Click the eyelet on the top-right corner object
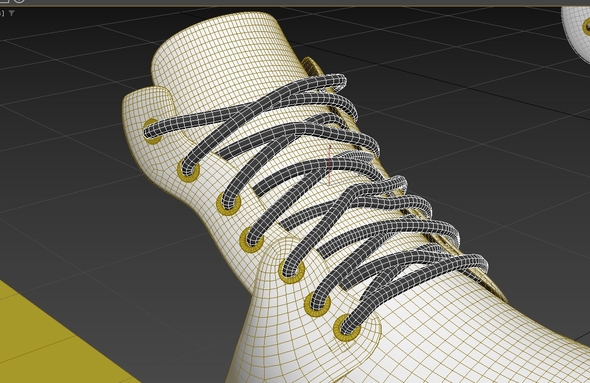Image resolution: width=590 pixels, height=383 pixels. click(586, 27)
